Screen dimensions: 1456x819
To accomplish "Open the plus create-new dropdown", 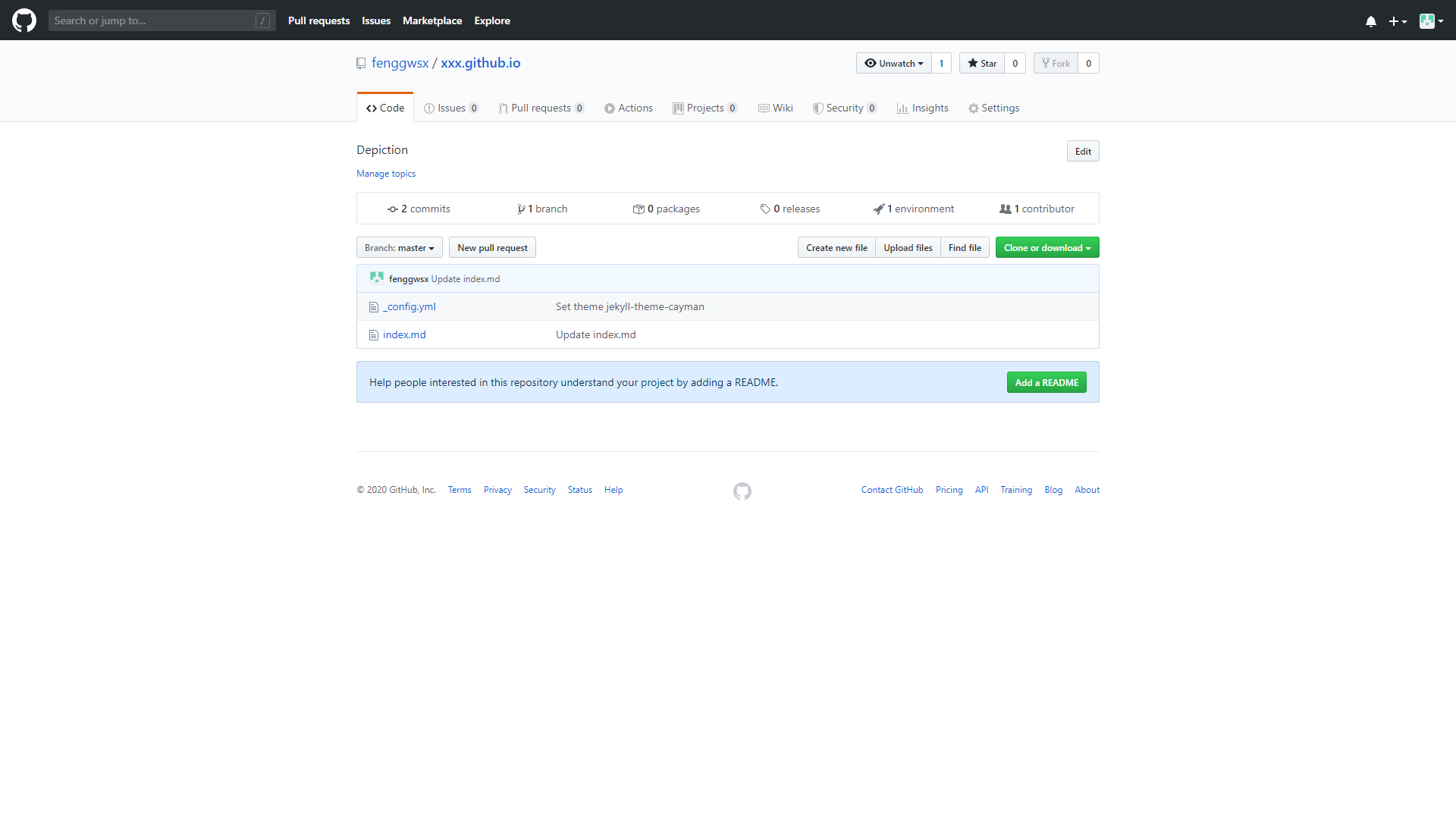I will 1397,21.
